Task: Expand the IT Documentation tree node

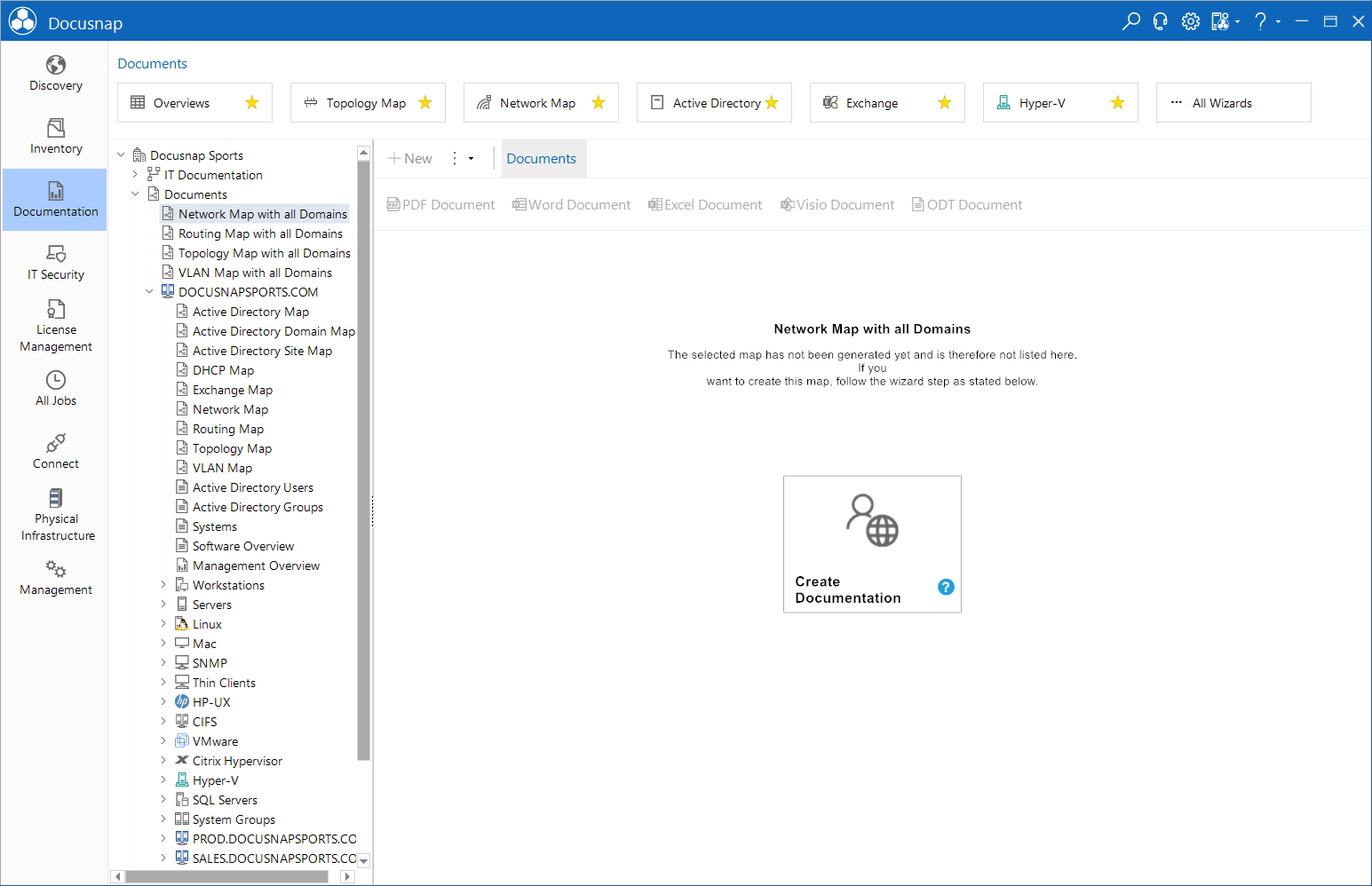Action: point(135,175)
